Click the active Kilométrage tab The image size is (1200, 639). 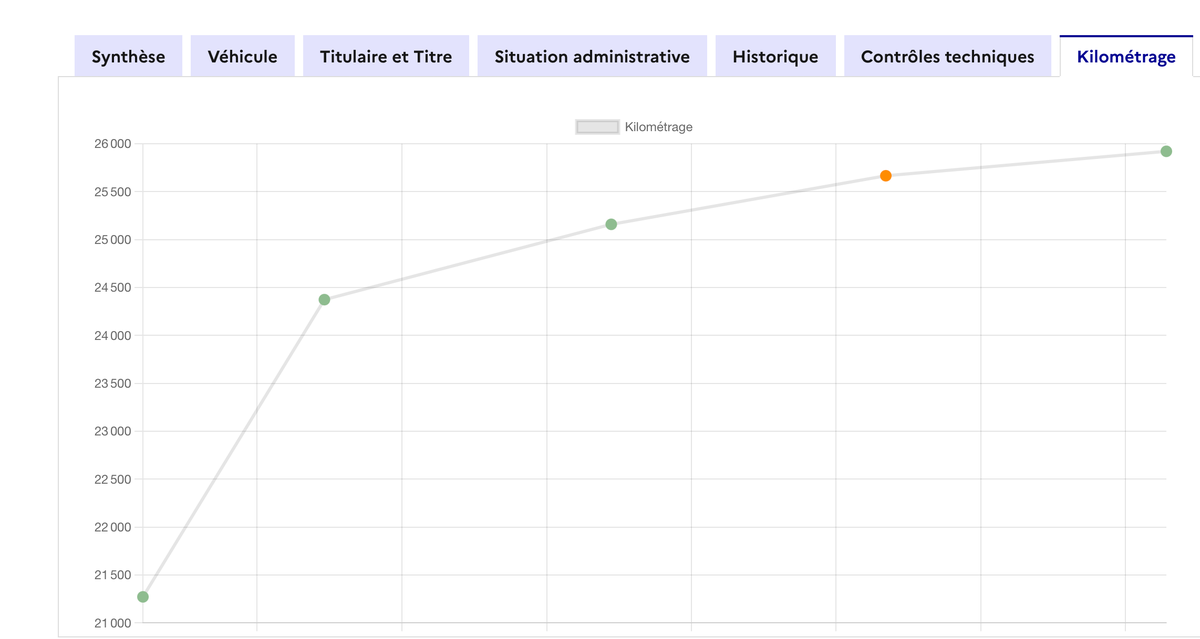pos(1126,57)
